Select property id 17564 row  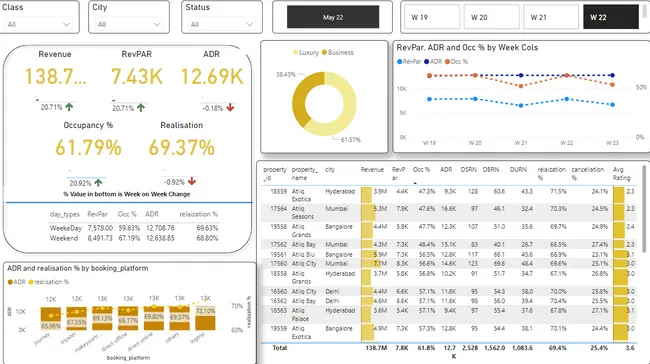449,212
